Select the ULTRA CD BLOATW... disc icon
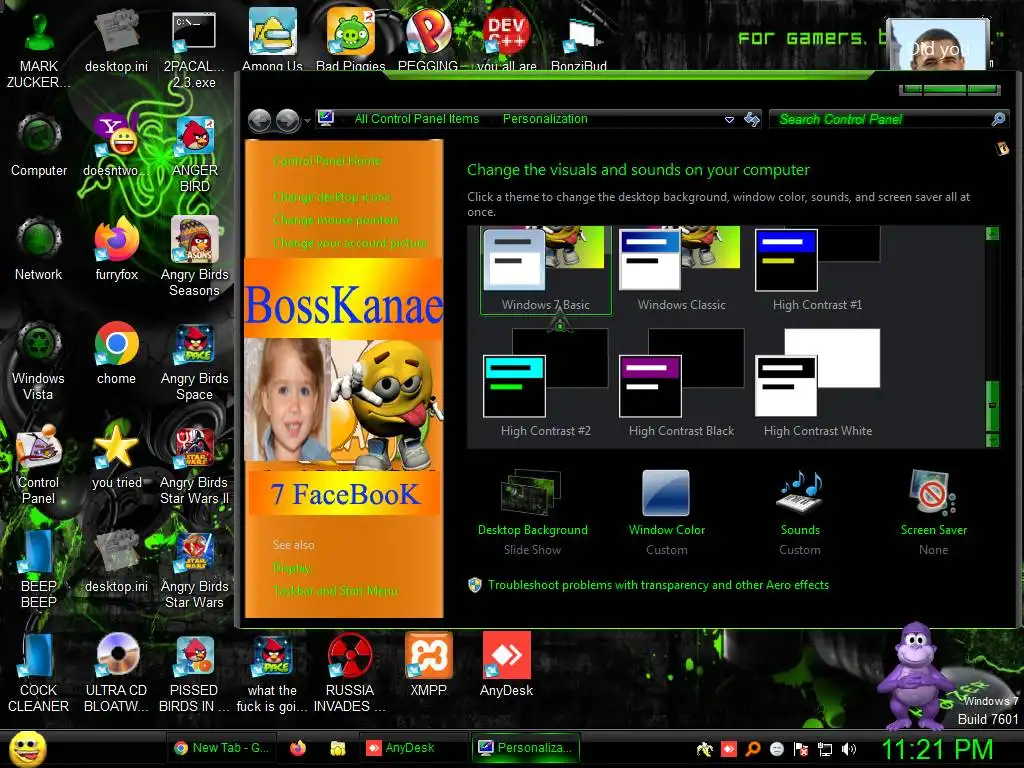 pyautogui.click(x=116, y=673)
